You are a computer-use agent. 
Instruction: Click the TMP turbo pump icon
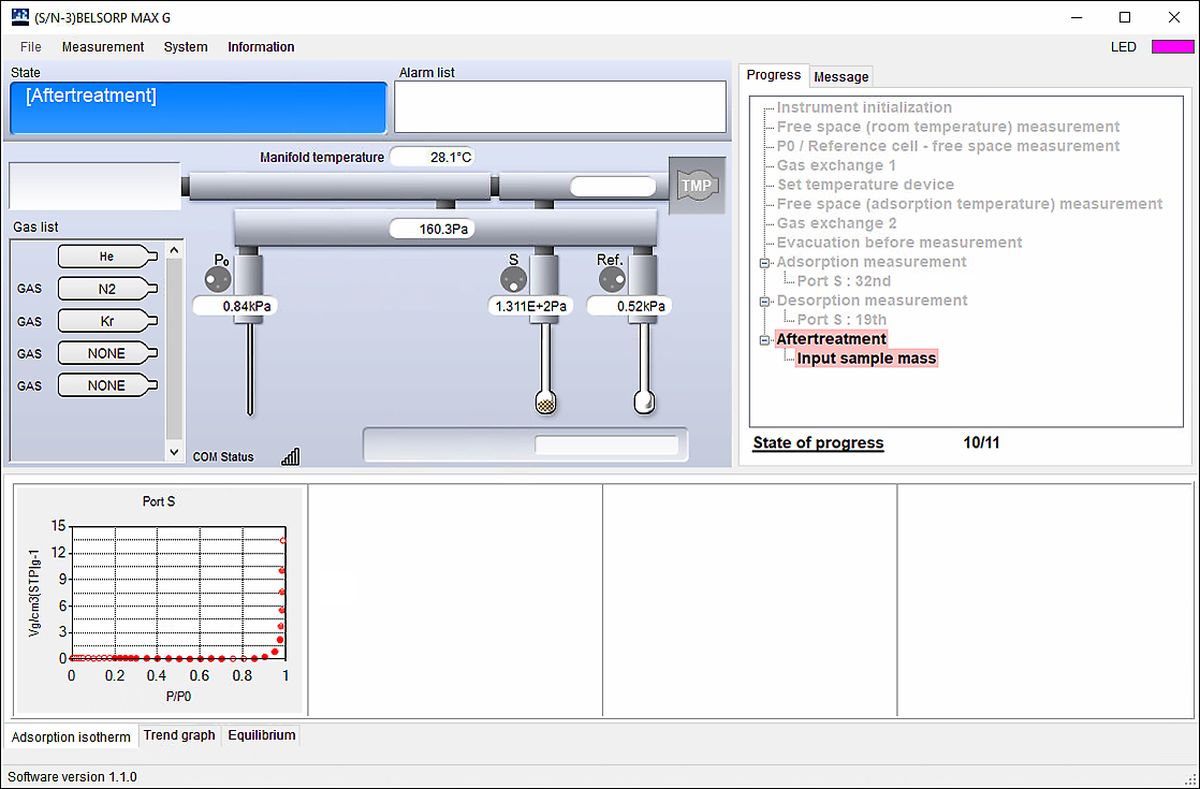(695, 185)
